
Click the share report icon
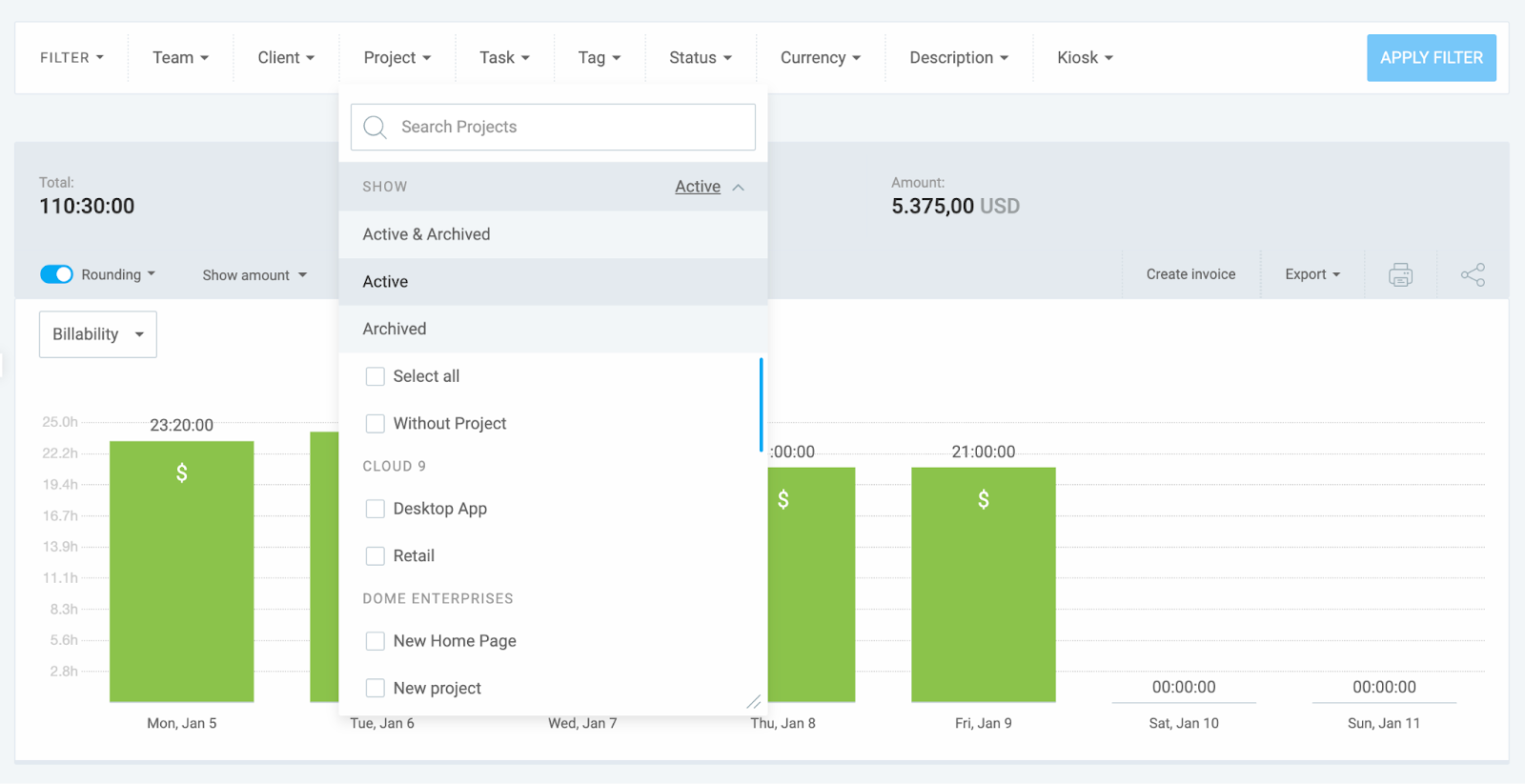pyautogui.click(x=1473, y=275)
